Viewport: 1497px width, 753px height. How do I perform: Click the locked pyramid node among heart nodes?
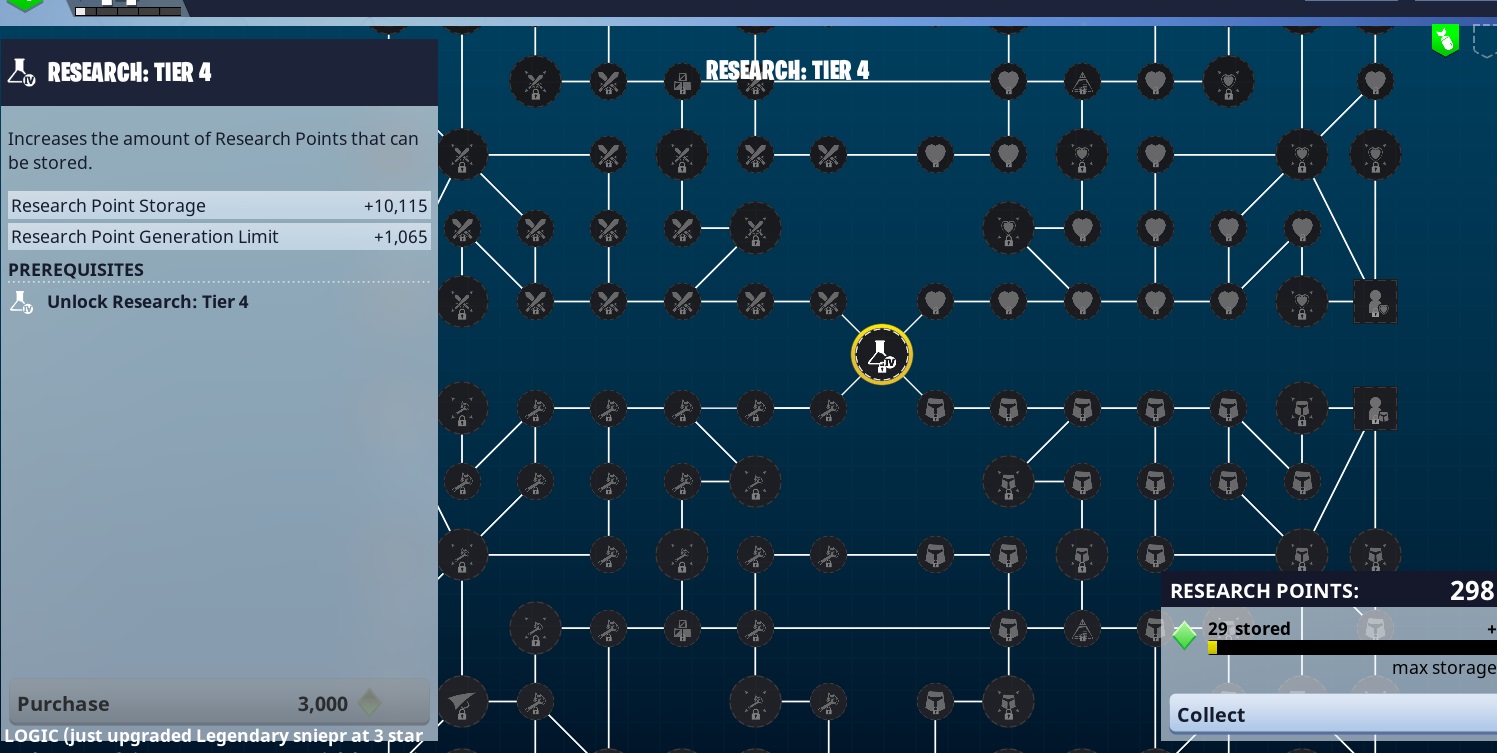tap(1081, 81)
